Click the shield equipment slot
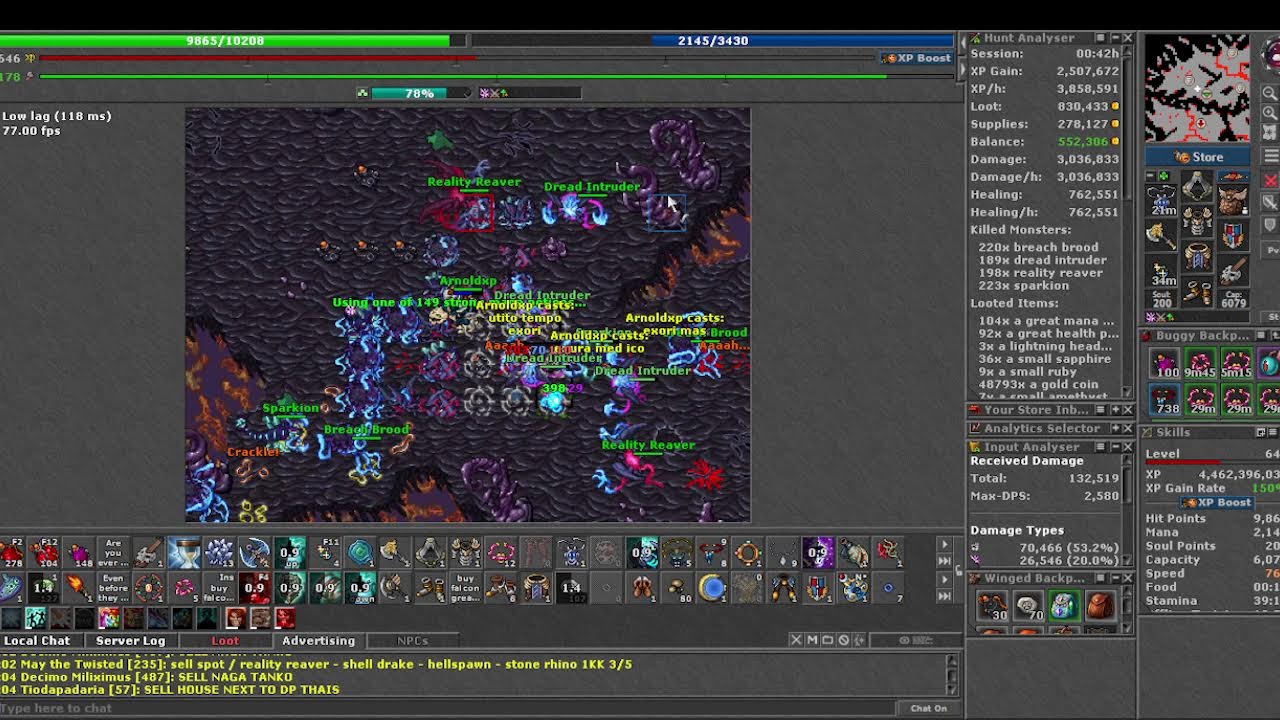This screenshot has width=1280, height=720. [1233, 235]
